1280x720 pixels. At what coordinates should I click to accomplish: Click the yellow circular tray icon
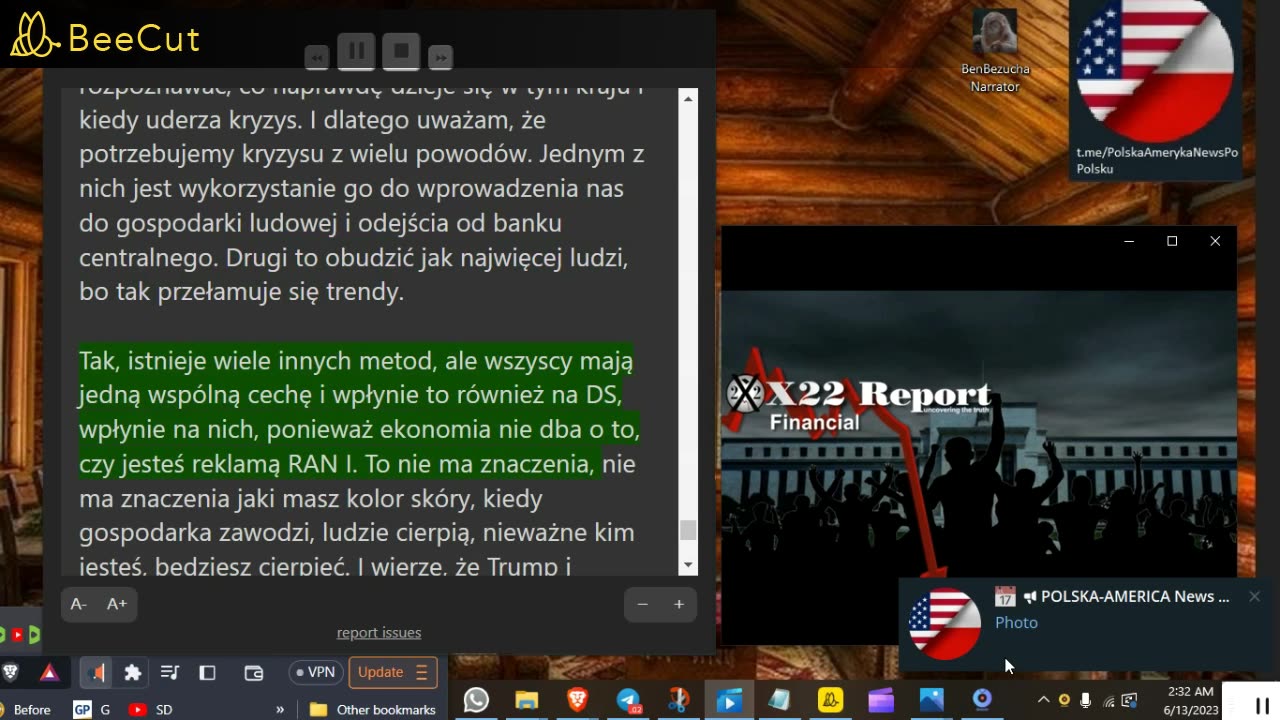coord(1064,700)
